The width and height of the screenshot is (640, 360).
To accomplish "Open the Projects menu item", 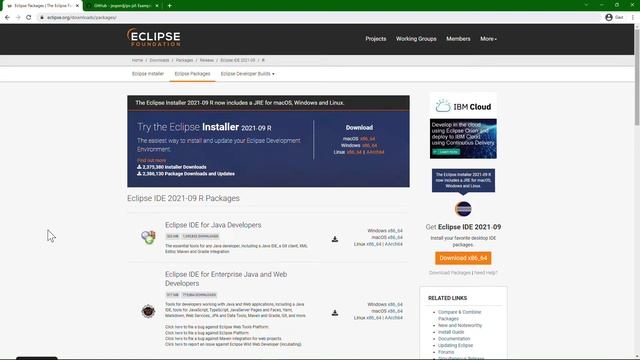I will 376,39.
